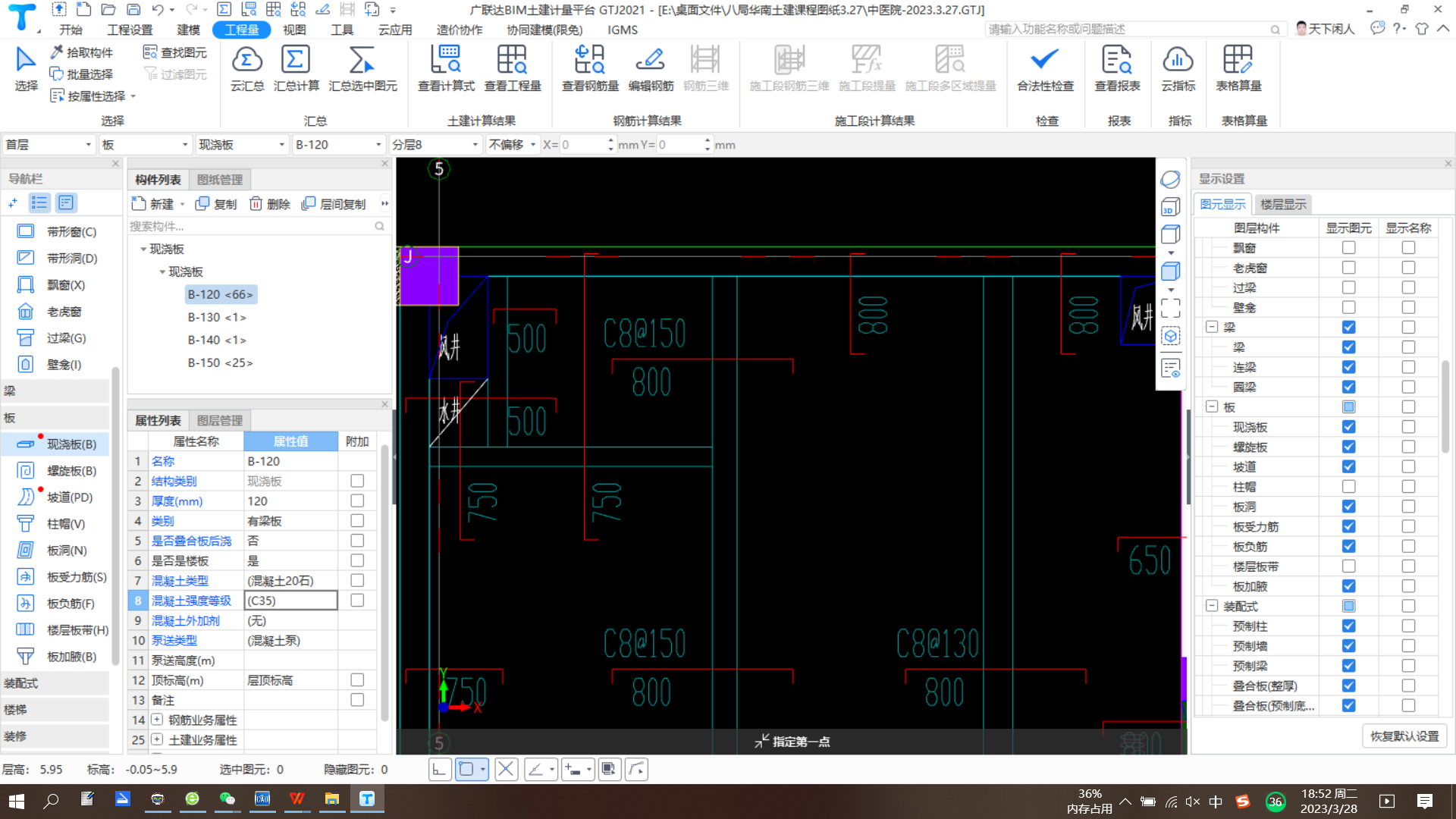Open the 视图 ribbon tab
Viewport: 1456px width, 819px height.
pos(294,30)
